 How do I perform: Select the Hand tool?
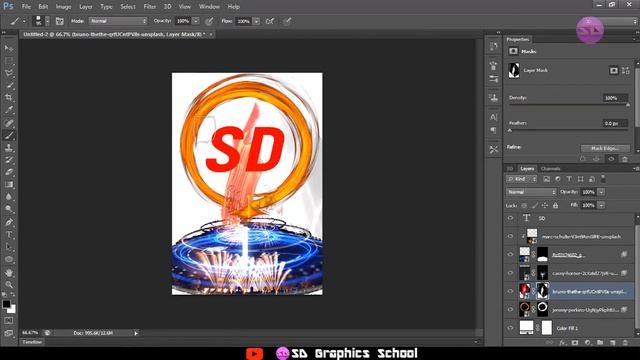point(9,272)
